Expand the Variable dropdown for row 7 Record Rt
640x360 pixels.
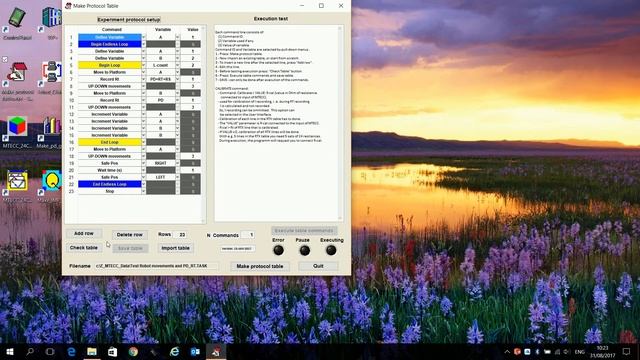point(177,79)
